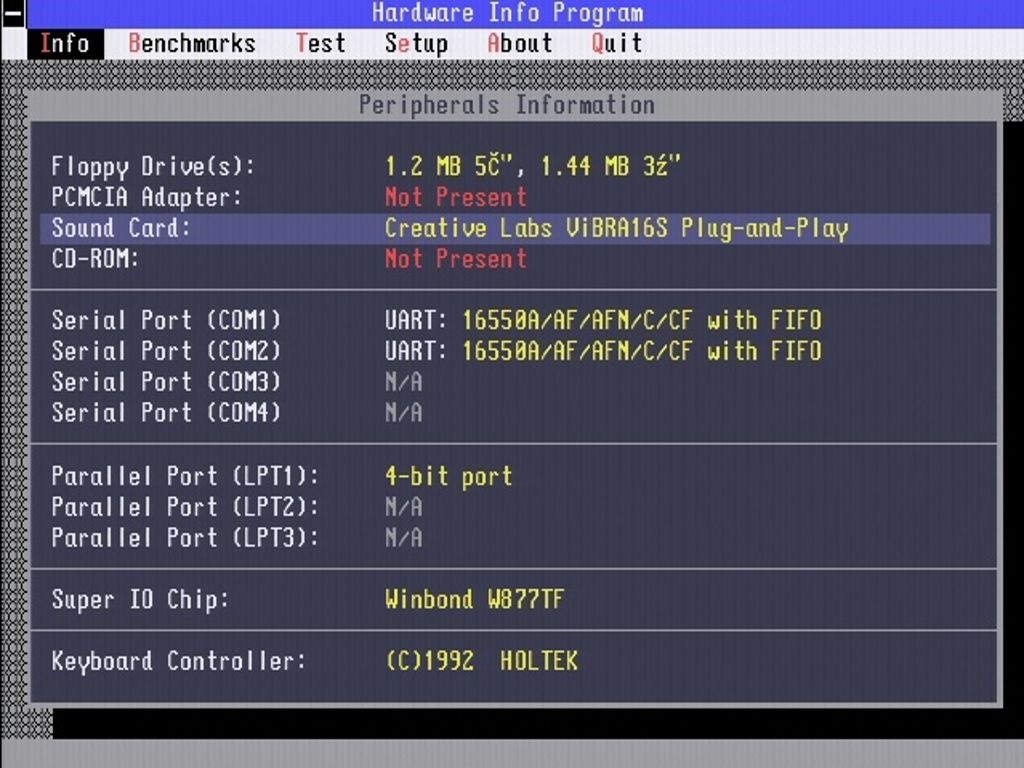Open the Benchmarks menu
This screenshot has width=1024, height=768.
pyautogui.click(x=191, y=44)
